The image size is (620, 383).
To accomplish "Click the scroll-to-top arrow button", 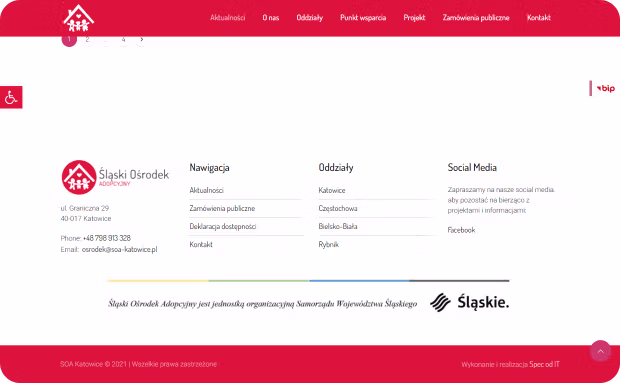I will [x=600, y=351].
